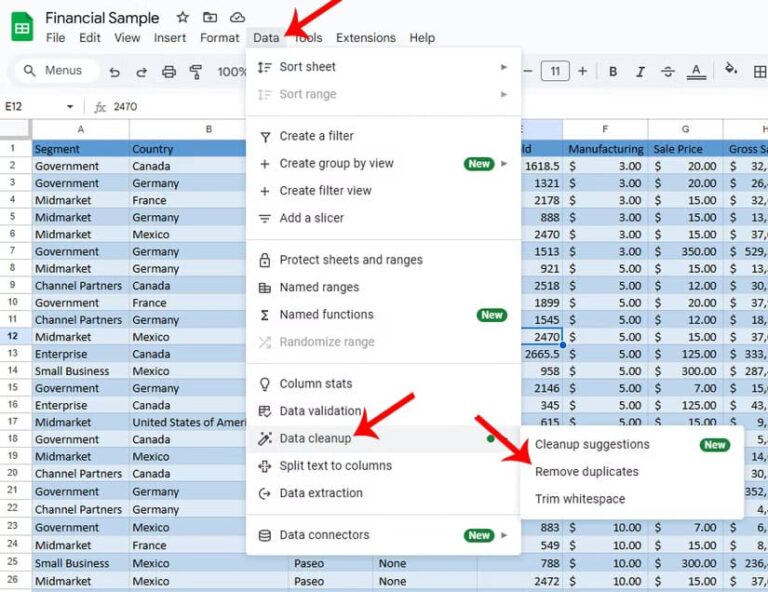Click the redo arrow in toolbar
Viewport: 768px width, 592px height.
[142, 72]
